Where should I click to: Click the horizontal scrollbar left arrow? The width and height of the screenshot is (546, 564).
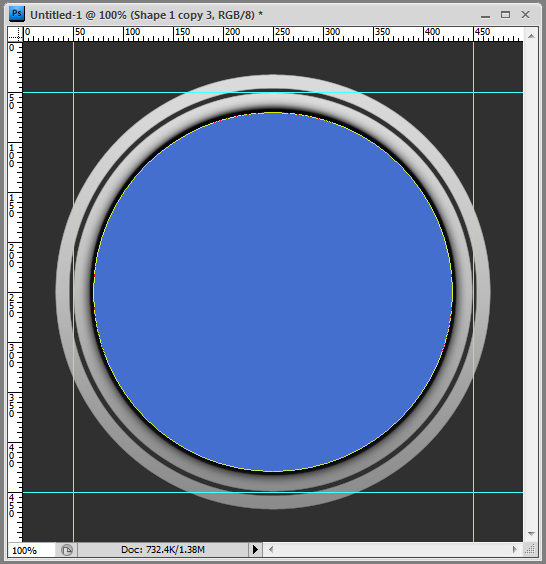[271, 549]
